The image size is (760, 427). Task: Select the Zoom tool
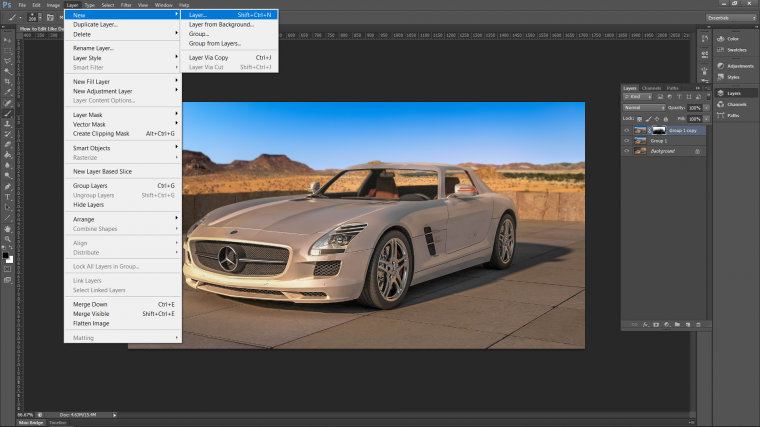click(7, 239)
